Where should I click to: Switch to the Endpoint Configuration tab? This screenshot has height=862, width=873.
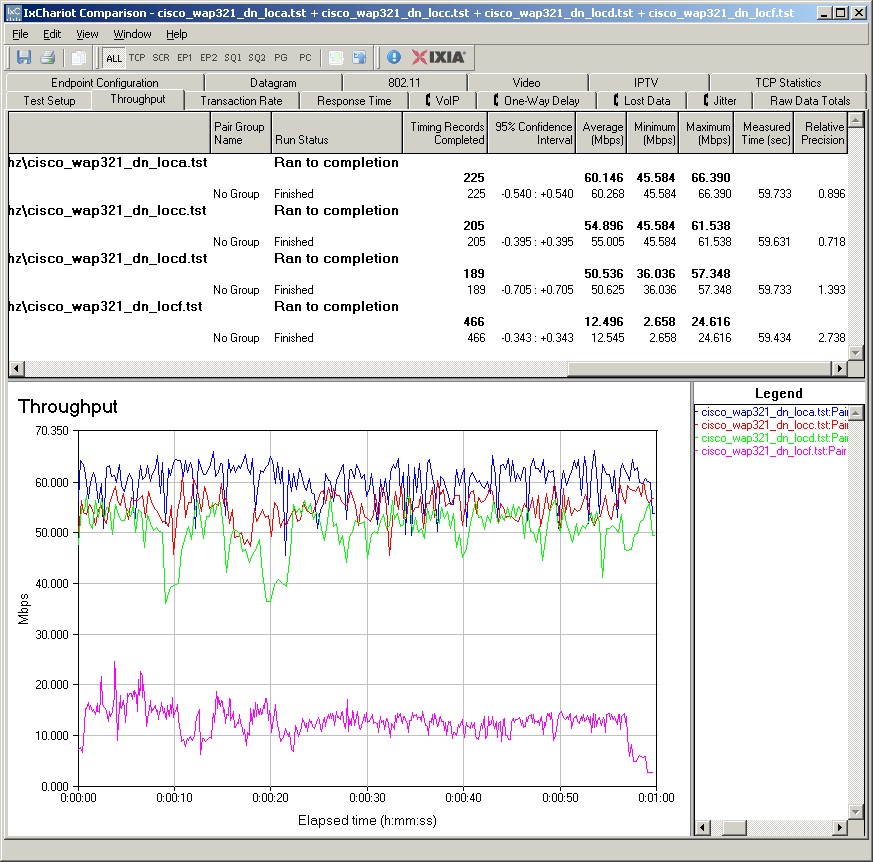point(105,82)
